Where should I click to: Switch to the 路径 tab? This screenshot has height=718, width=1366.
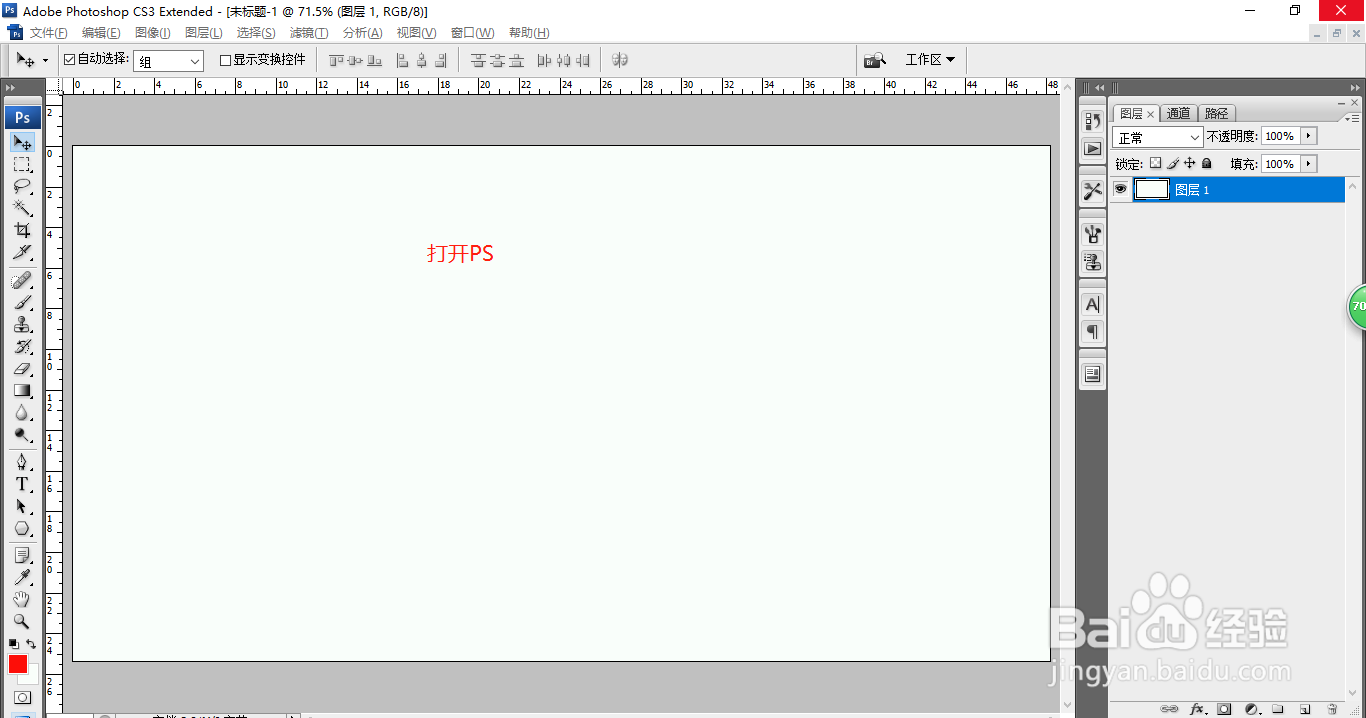[1216, 114]
